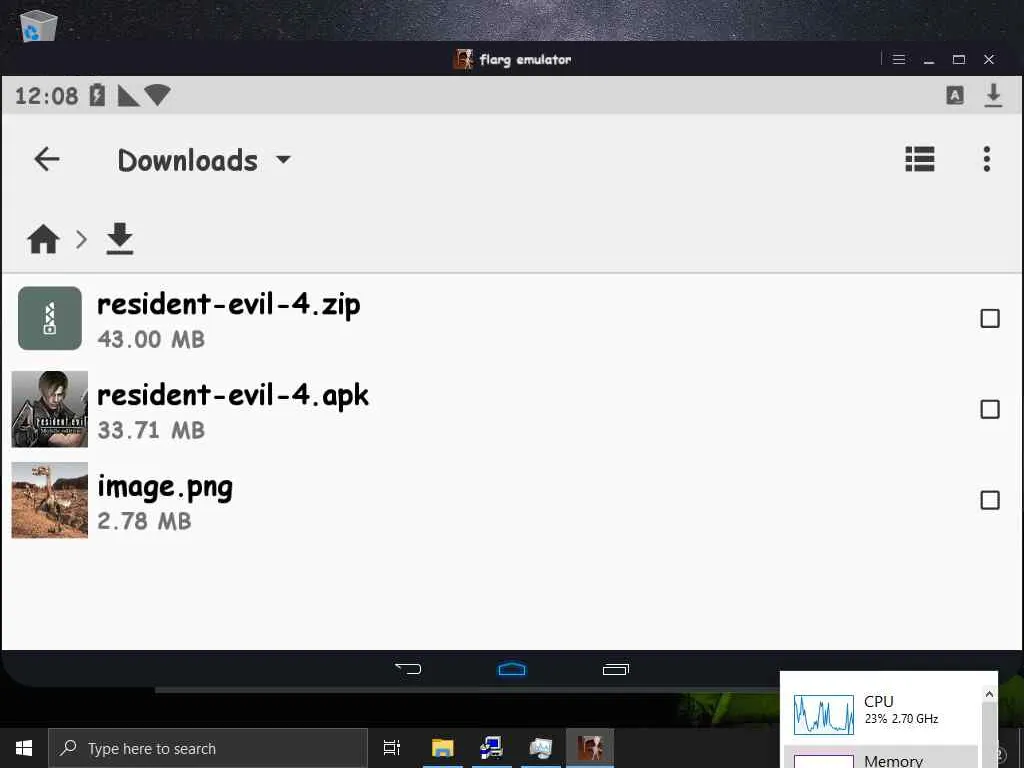Open the computer monitor taskbar app
Screen dimensions: 1024x768
click(x=491, y=748)
